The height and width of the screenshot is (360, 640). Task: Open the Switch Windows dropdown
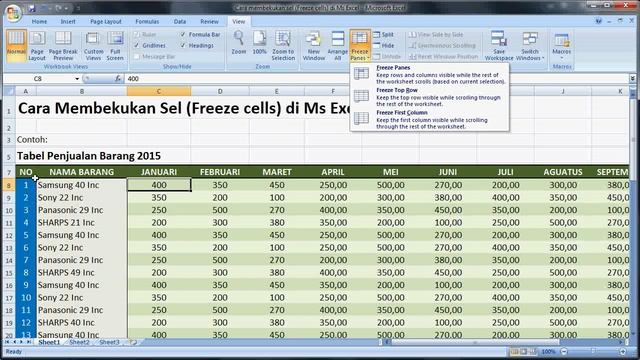click(530, 45)
